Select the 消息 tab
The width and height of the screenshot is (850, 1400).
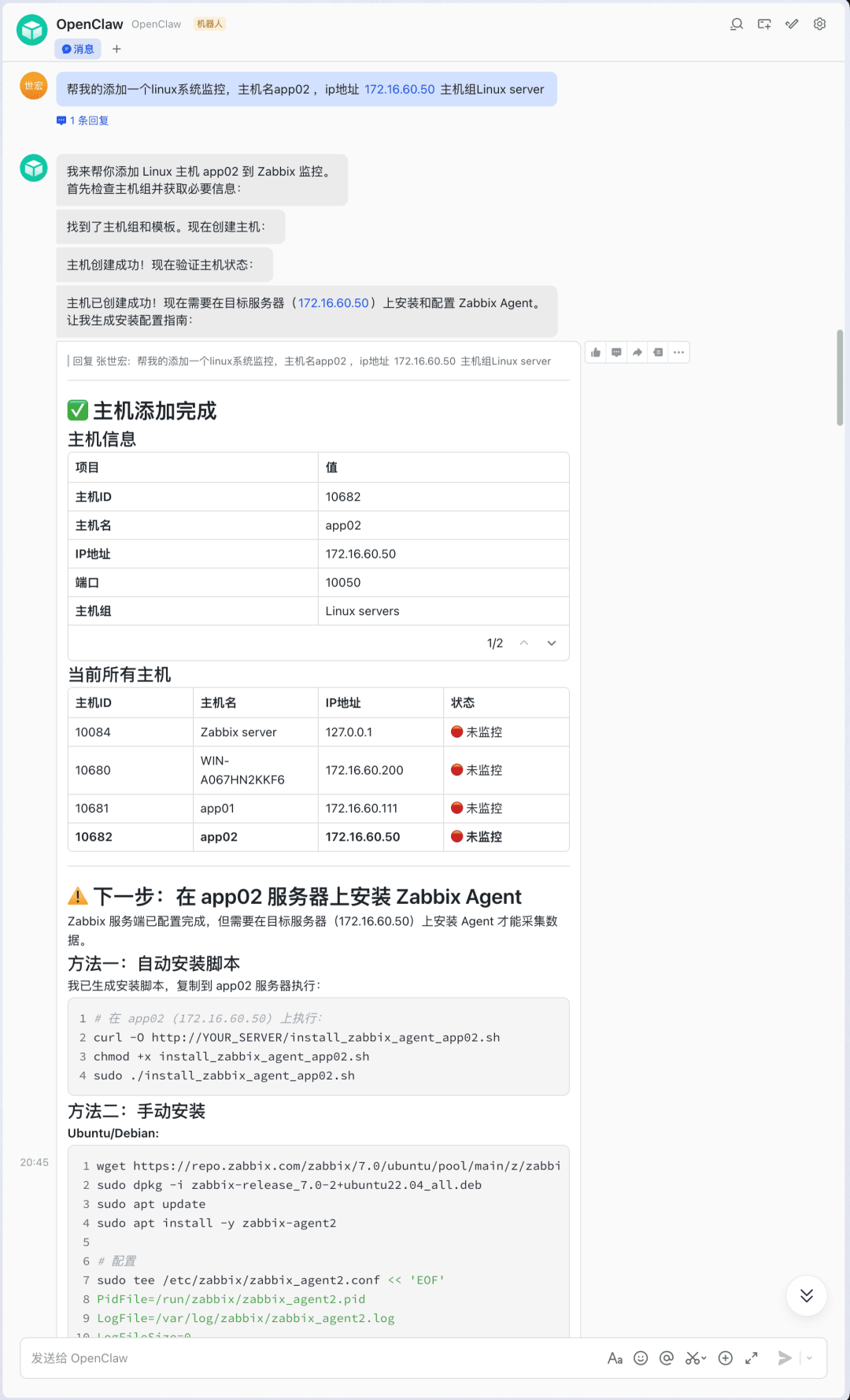pos(78,49)
